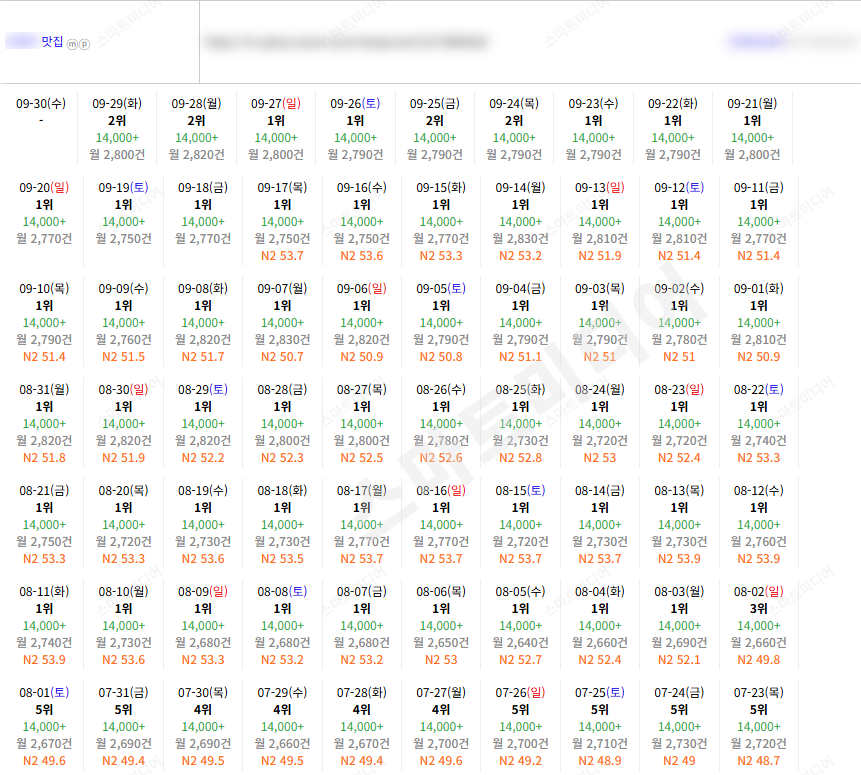Click the 5위 rank under 08-01(토)
The width and height of the screenshot is (861, 775).
click(44, 710)
